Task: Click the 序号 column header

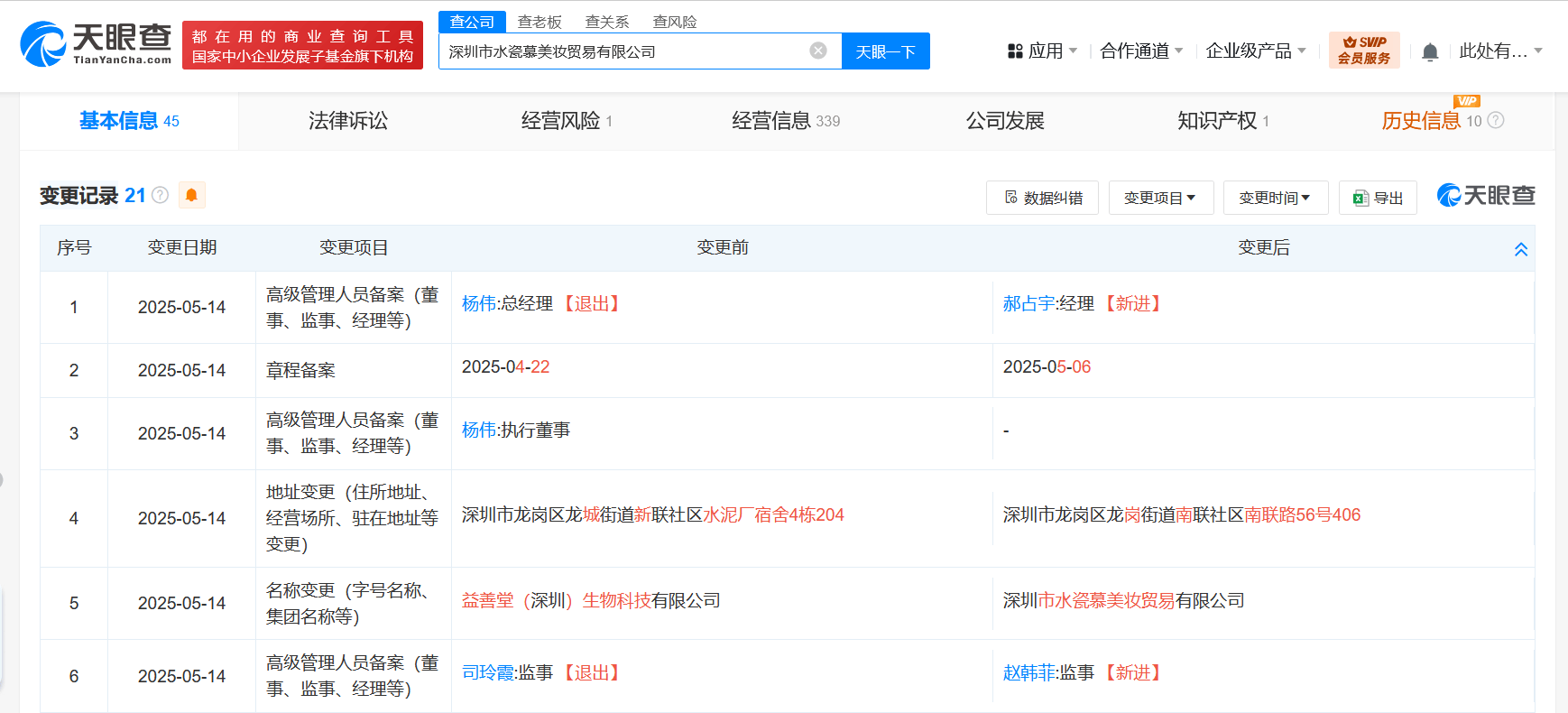Action: [74, 248]
